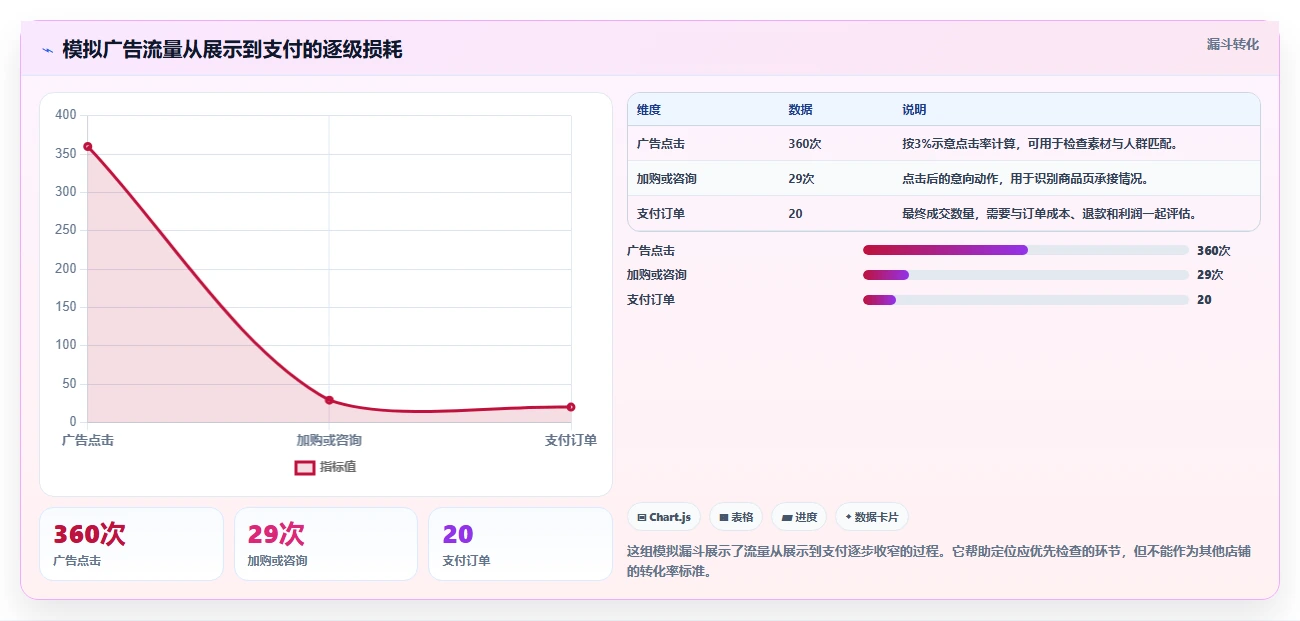Click the 说明 table header
The height and width of the screenshot is (621, 1300).
coord(914,110)
